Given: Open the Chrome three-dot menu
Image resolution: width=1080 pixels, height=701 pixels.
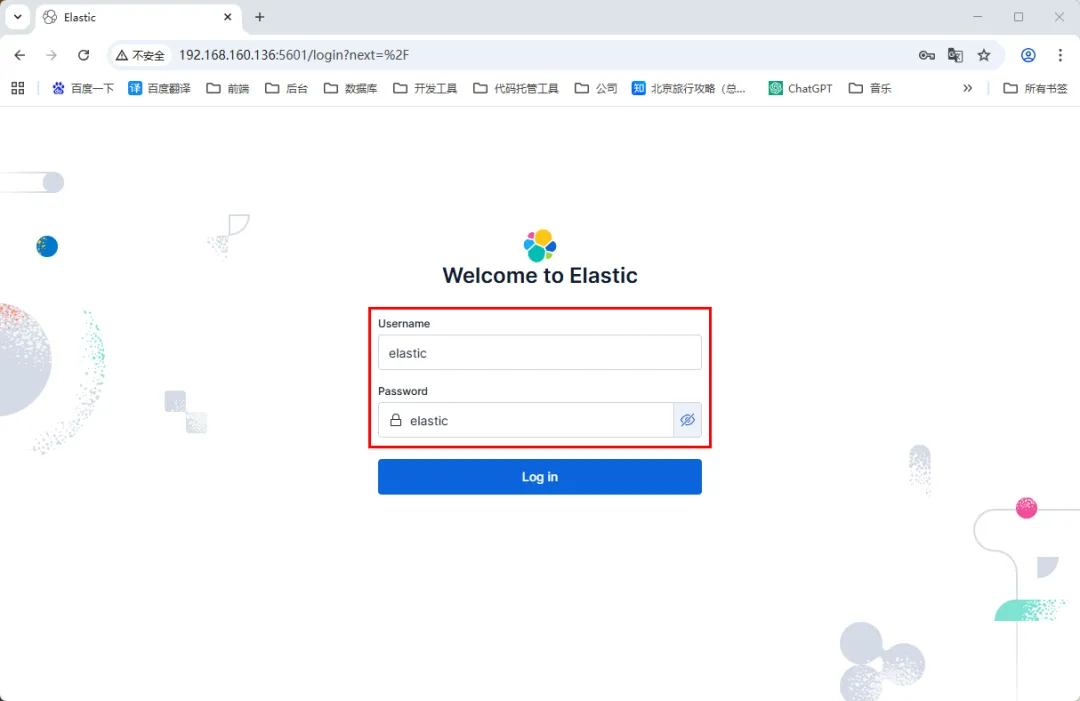Looking at the screenshot, I should click(x=1060, y=55).
